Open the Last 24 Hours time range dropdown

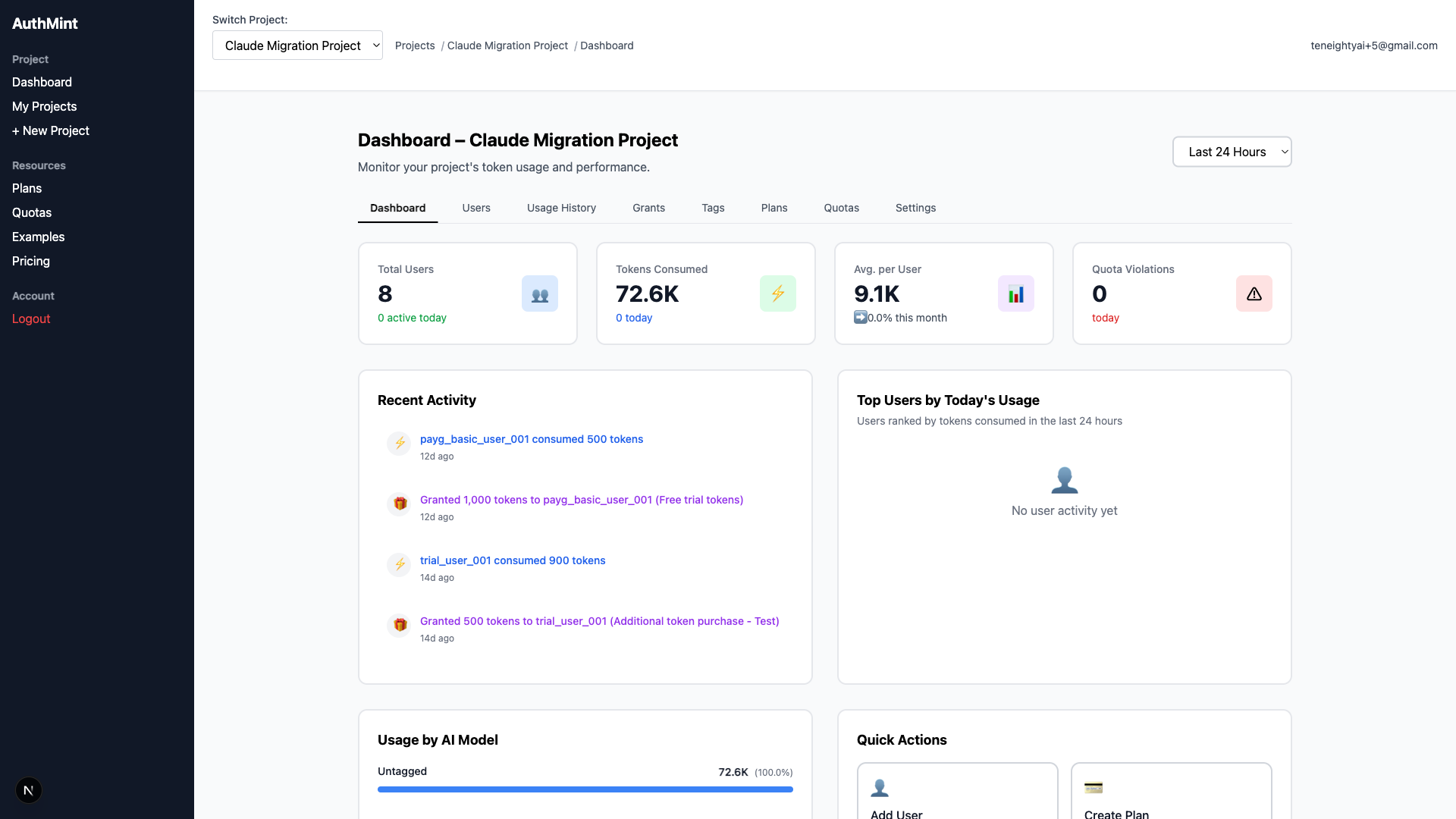pos(1232,152)
